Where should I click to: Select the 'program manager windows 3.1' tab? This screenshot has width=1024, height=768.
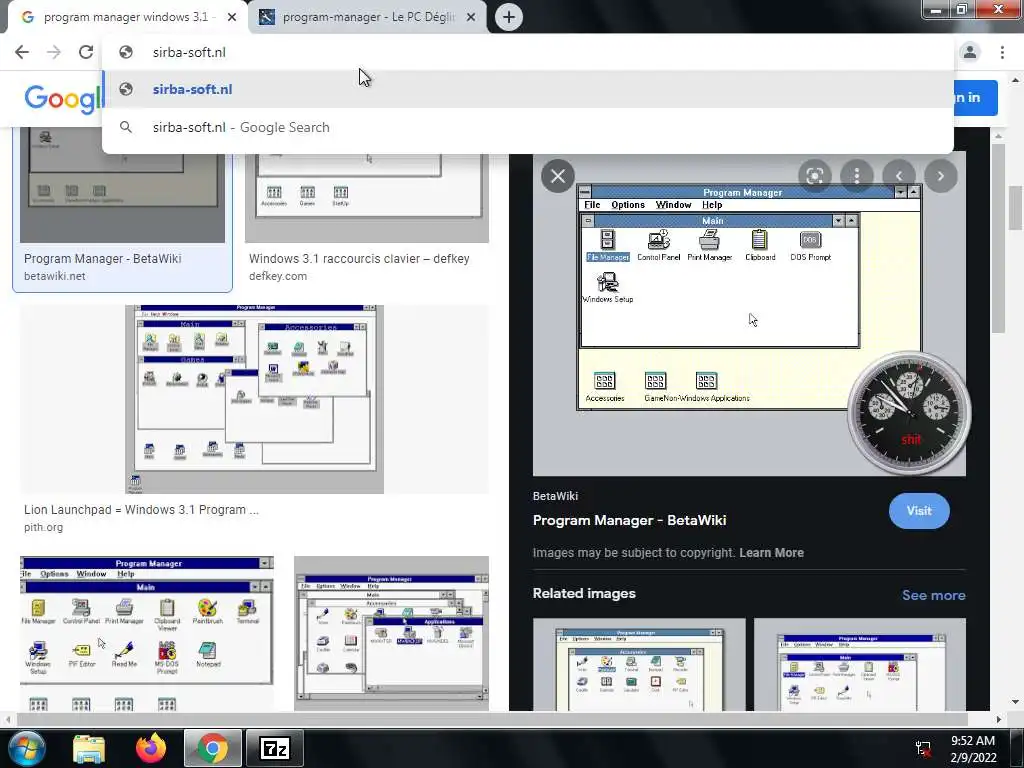click(127, 17)
